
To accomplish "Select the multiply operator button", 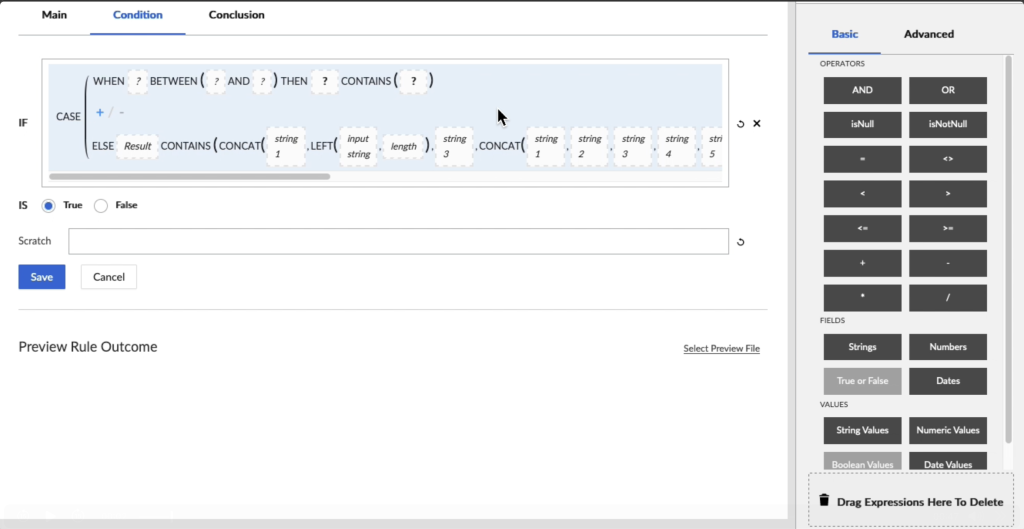I will (862, 298).
